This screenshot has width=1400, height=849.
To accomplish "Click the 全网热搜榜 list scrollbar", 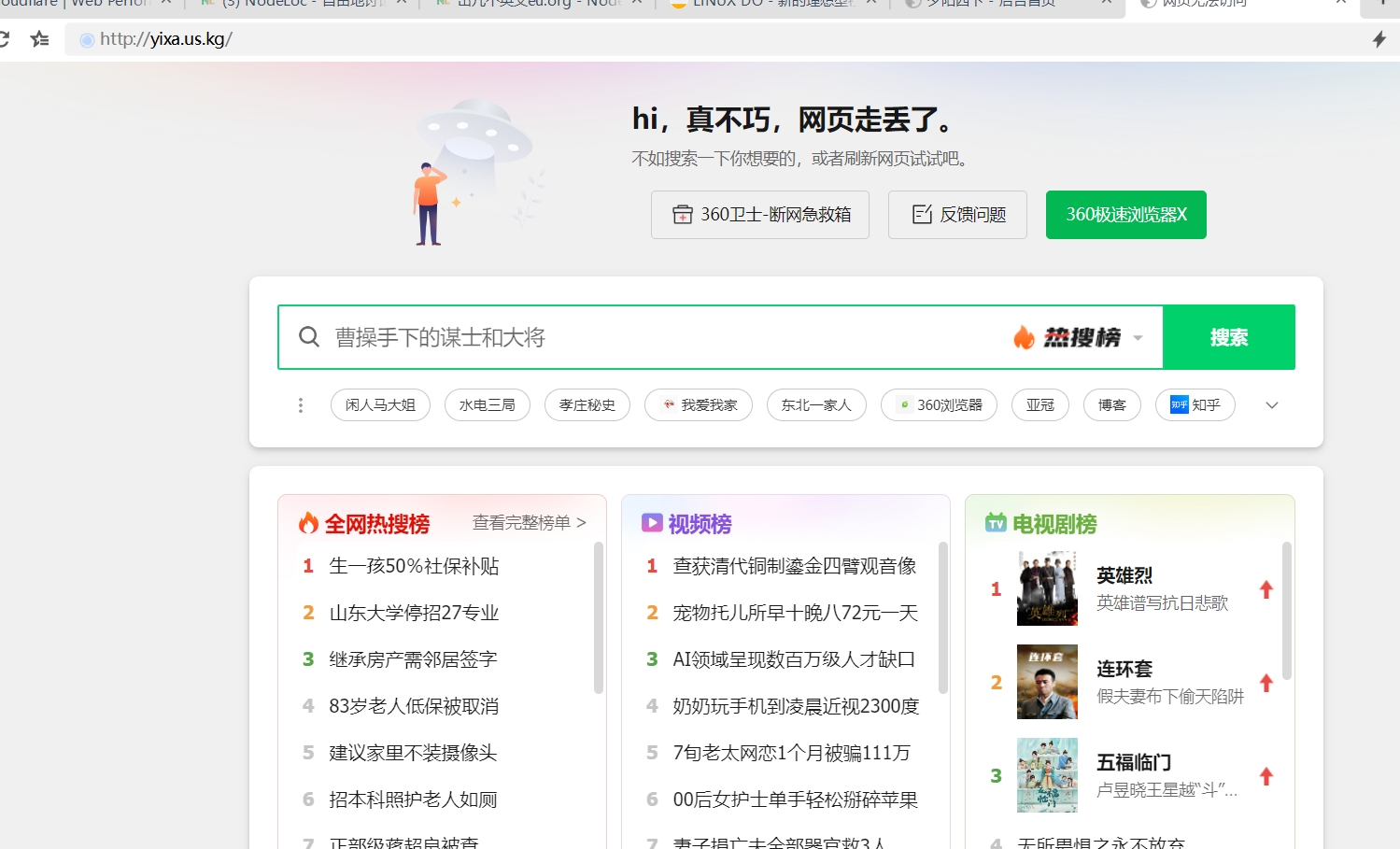I will coord(599,617).
